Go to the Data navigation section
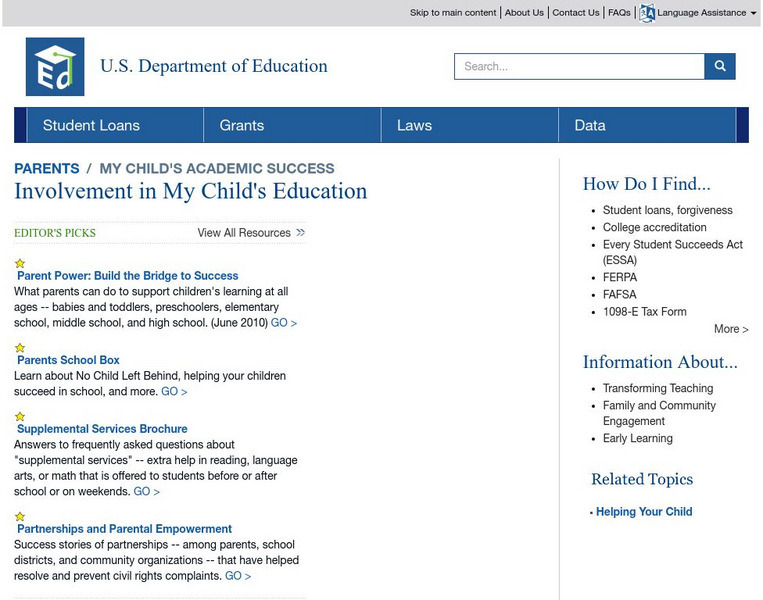 590,125
